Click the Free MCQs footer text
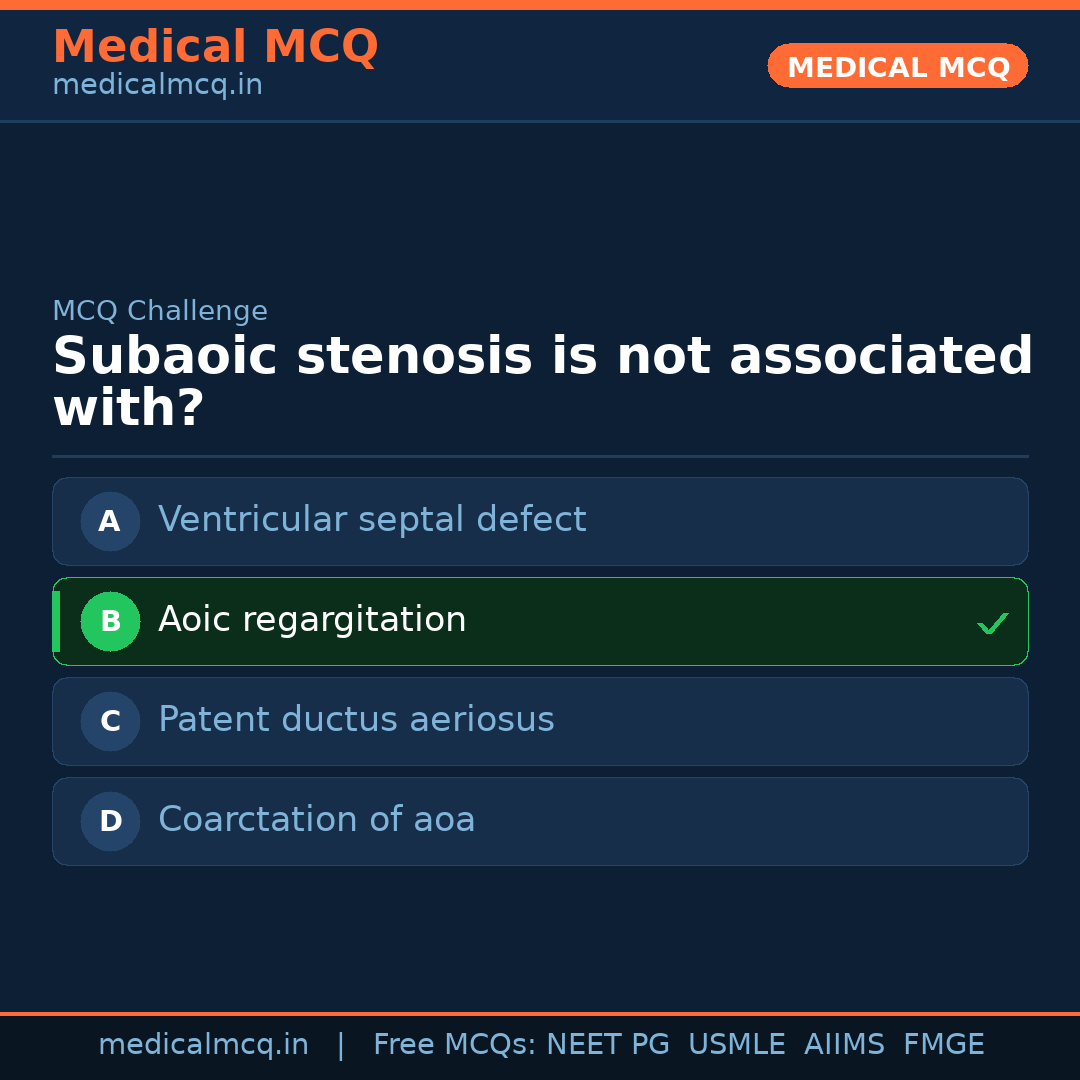Image resolution: width=1080 pixels, height=1080 pixels. [x=454, y=1045]
